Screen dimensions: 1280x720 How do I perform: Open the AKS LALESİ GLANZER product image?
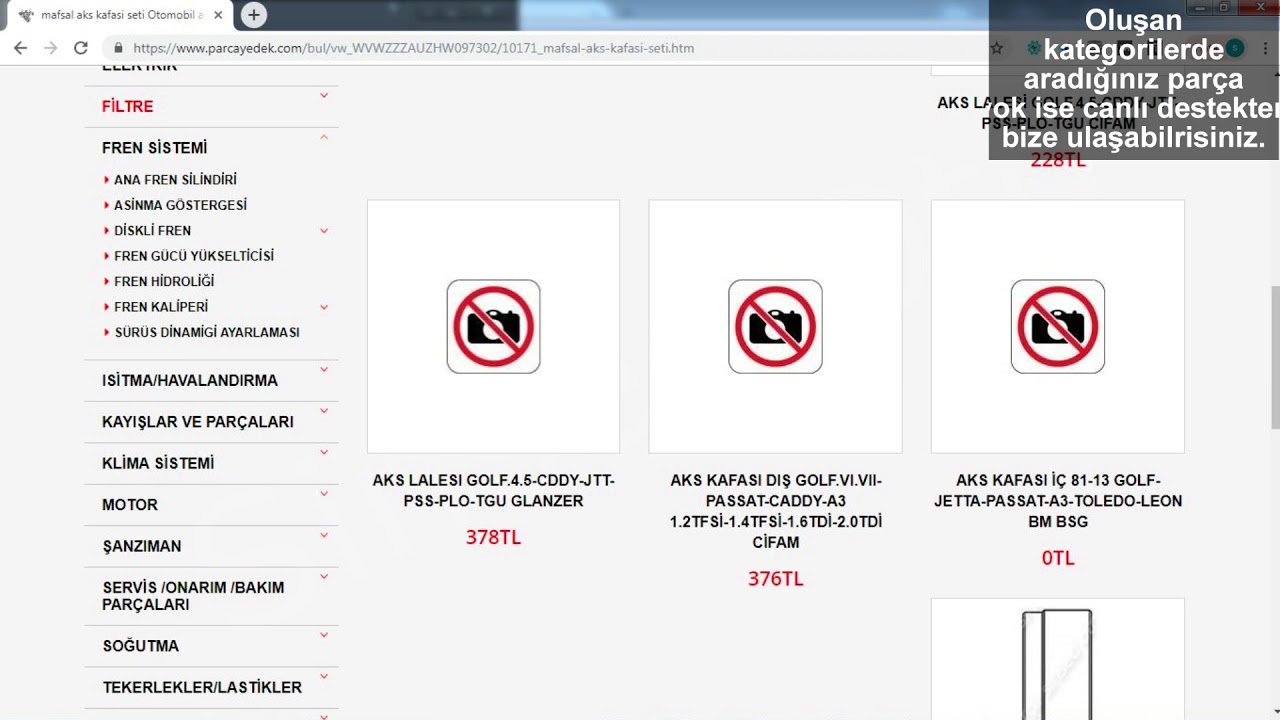pos(493,326)
